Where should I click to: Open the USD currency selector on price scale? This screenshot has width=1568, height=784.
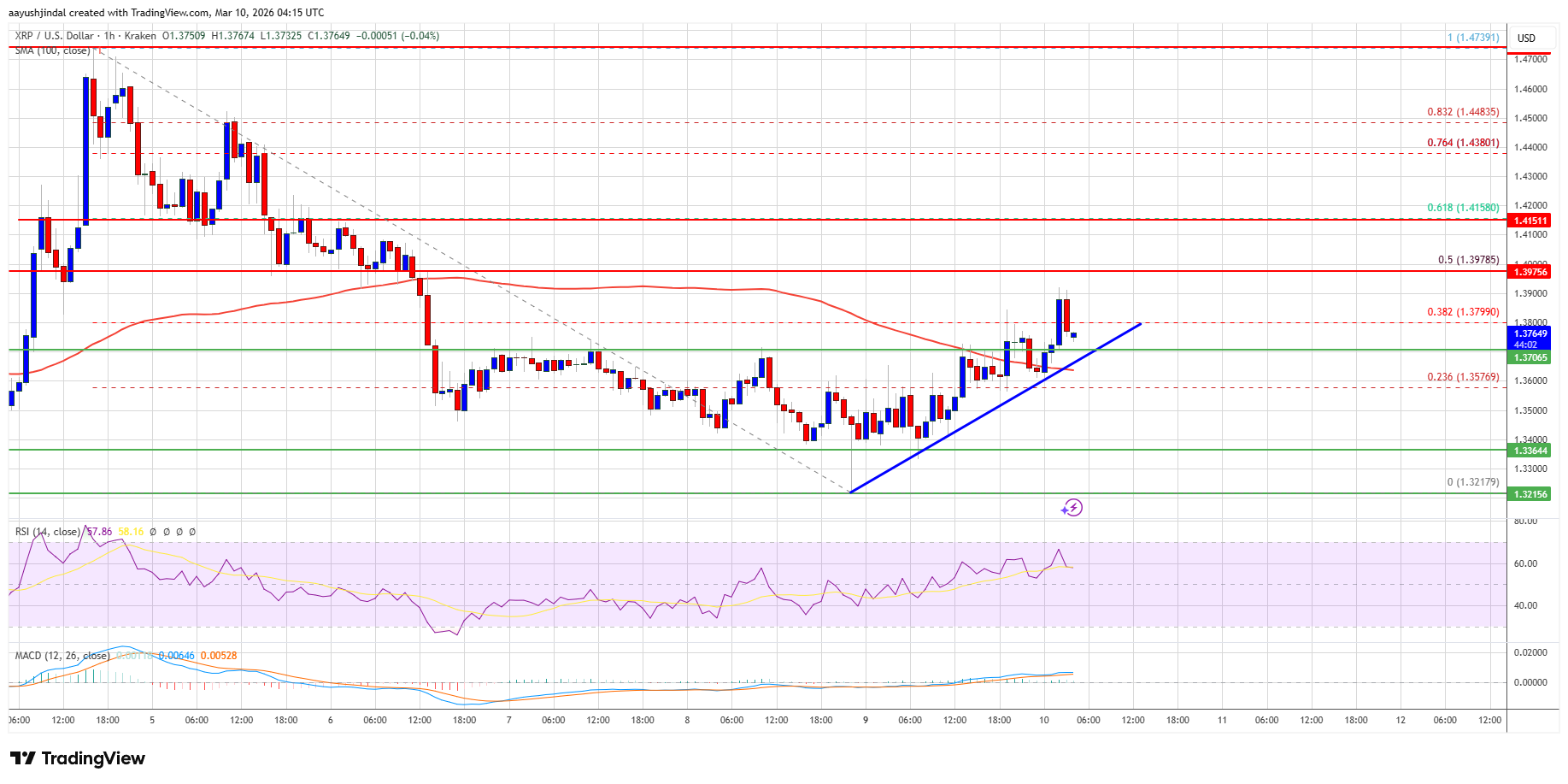point(1525,38)
